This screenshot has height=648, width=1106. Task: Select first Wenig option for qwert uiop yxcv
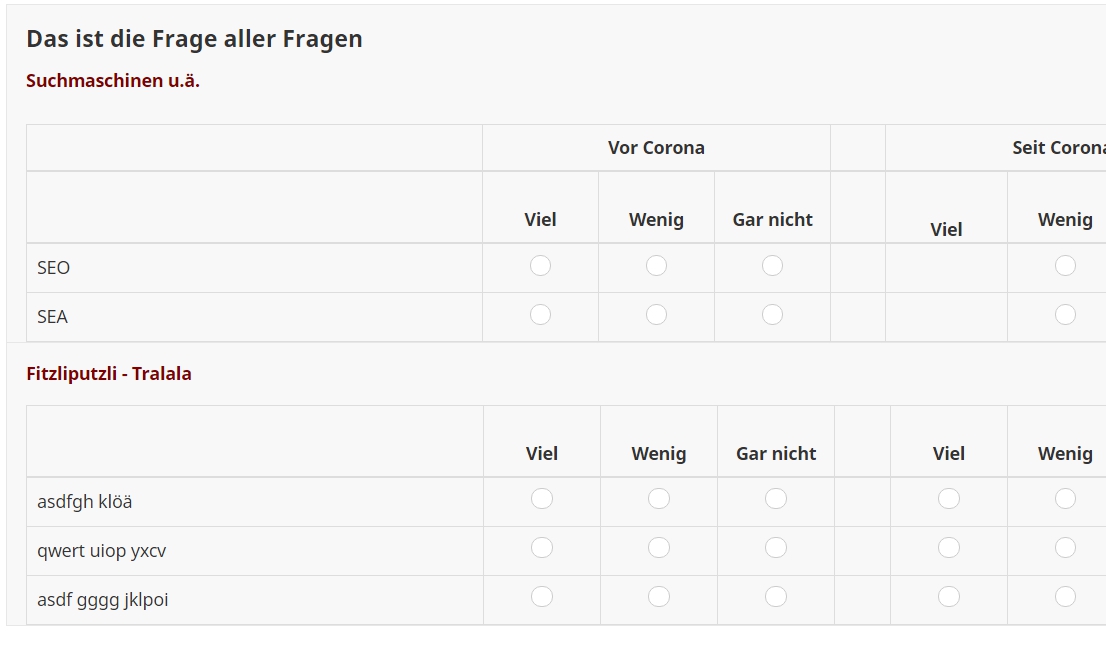659,548
